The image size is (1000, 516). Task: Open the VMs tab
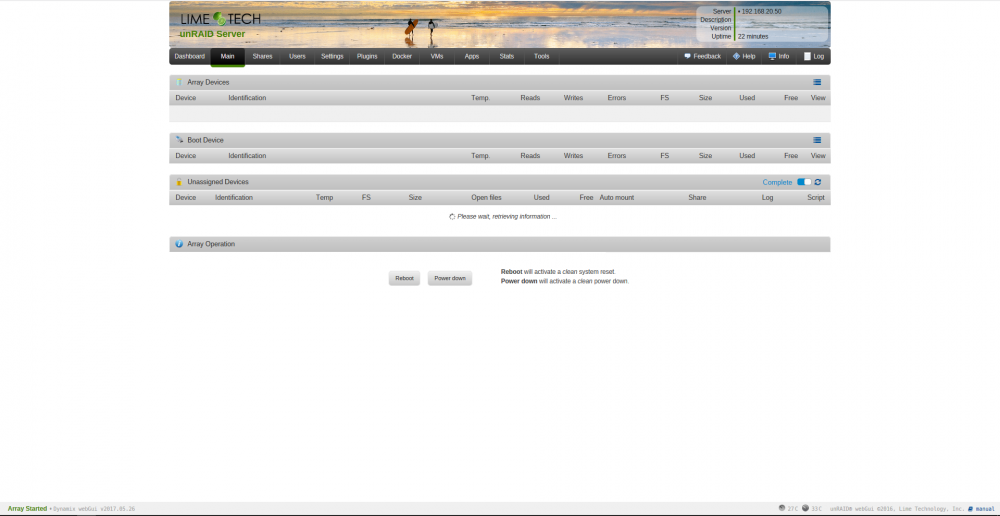tap(437, 56)
